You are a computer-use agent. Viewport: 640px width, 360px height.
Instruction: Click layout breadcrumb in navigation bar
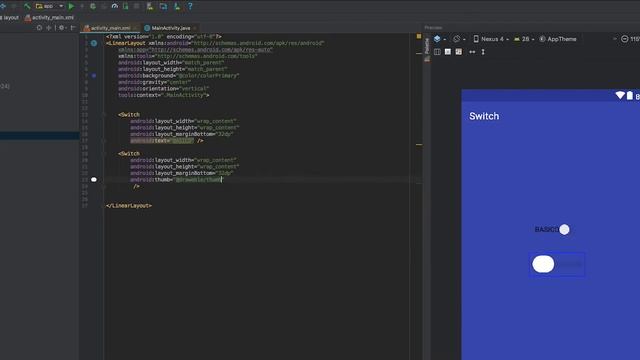pos(10,18)
